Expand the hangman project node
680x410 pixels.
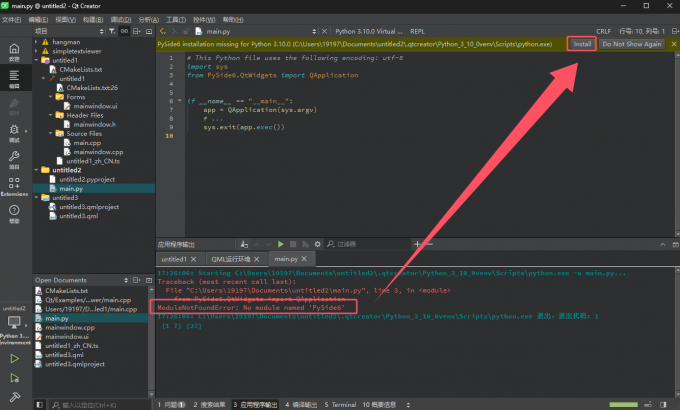[x=38, y=42]
